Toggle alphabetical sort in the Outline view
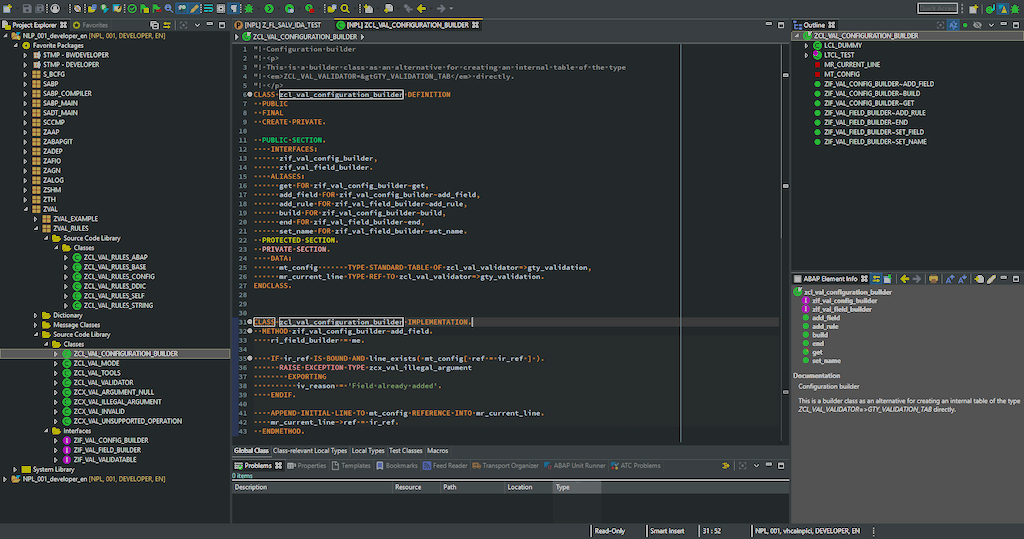This screenshot has height=539, width=1024. [x=951, y=24]
